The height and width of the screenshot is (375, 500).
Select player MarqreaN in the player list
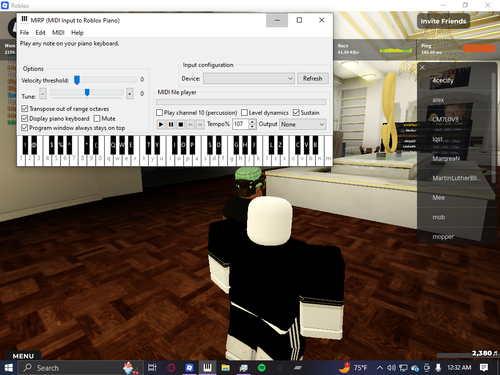point(446,158)
